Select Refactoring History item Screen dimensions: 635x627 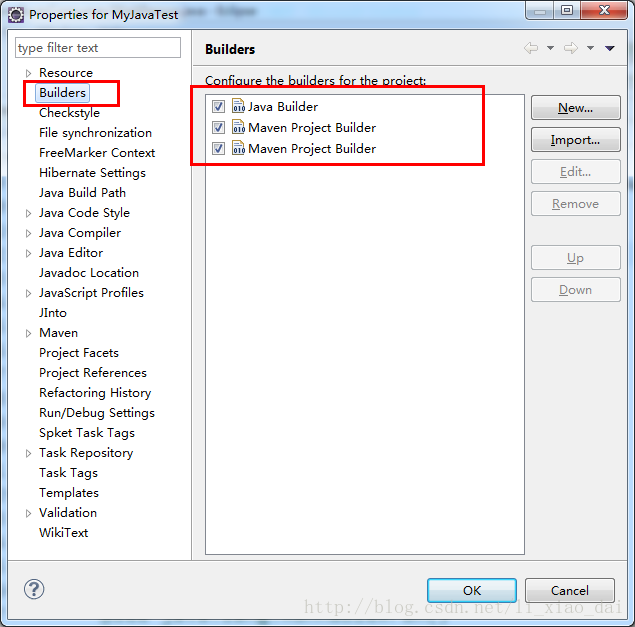[95, 392]
